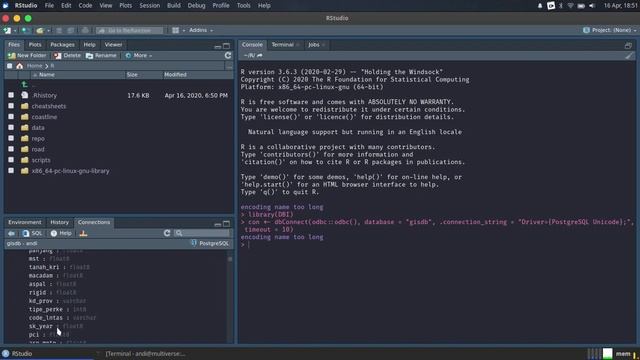The height and width of the screenshot is (360, 640).
Task: Open the More dropdown in Files pane
Action: coord(139,56)
